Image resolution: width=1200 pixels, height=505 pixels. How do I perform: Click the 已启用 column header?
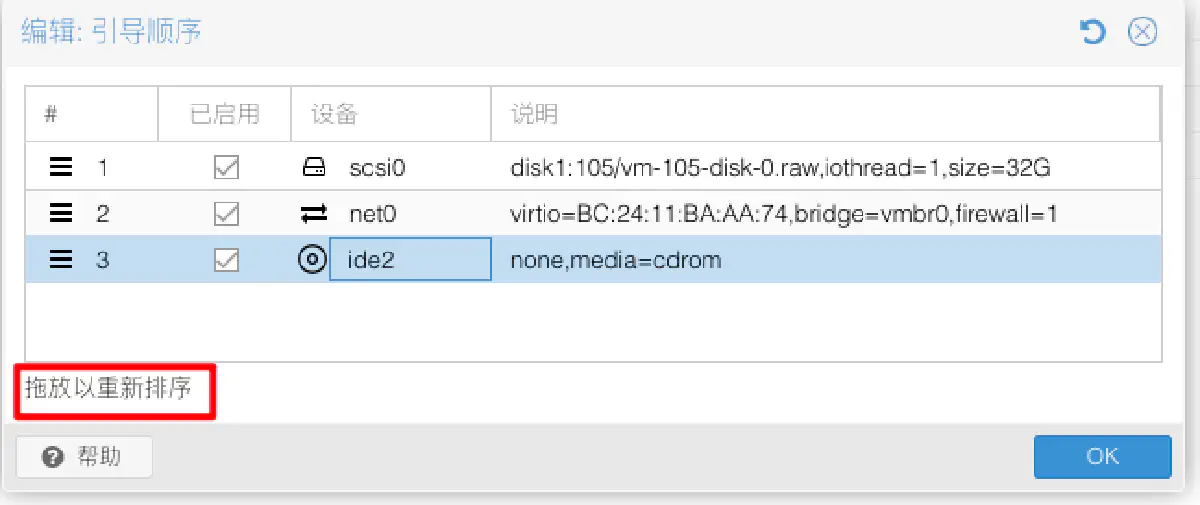tap(225, 114)
